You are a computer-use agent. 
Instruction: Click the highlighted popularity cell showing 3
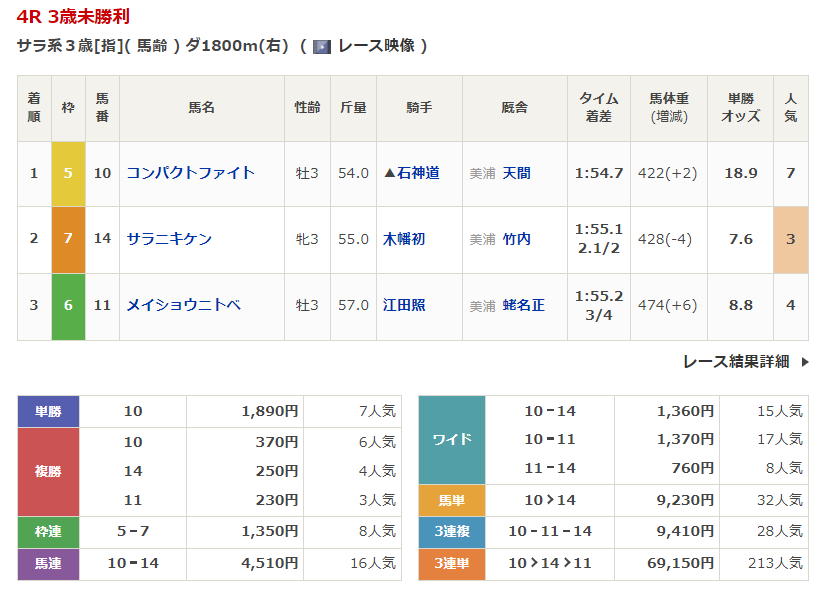(x=790, y=239)
